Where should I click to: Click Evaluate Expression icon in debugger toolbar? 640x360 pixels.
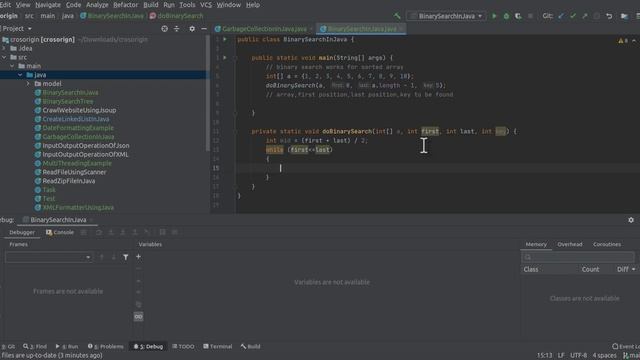(x=162, y=232)
